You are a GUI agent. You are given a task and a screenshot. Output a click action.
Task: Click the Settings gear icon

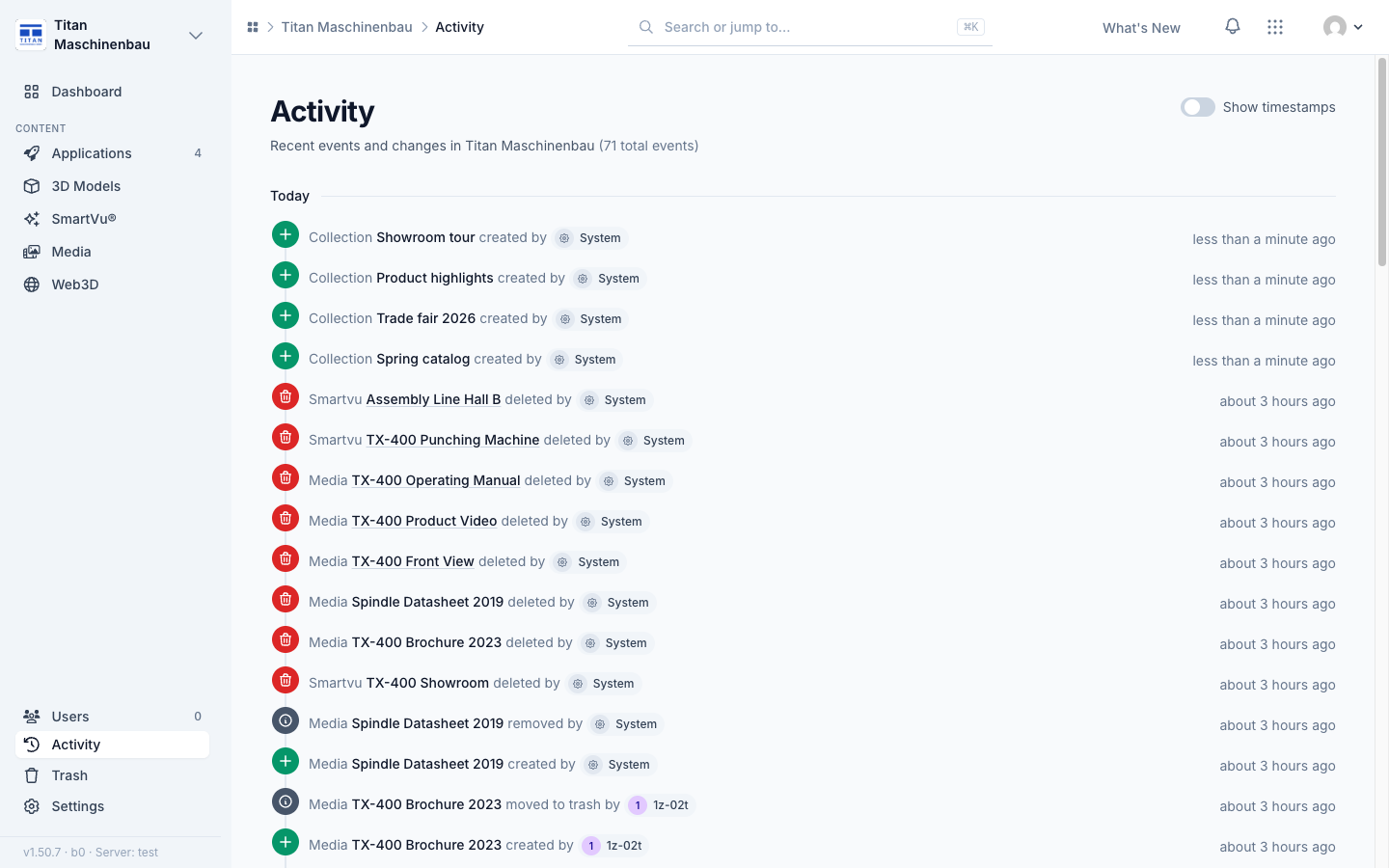[x=32, y=806]
